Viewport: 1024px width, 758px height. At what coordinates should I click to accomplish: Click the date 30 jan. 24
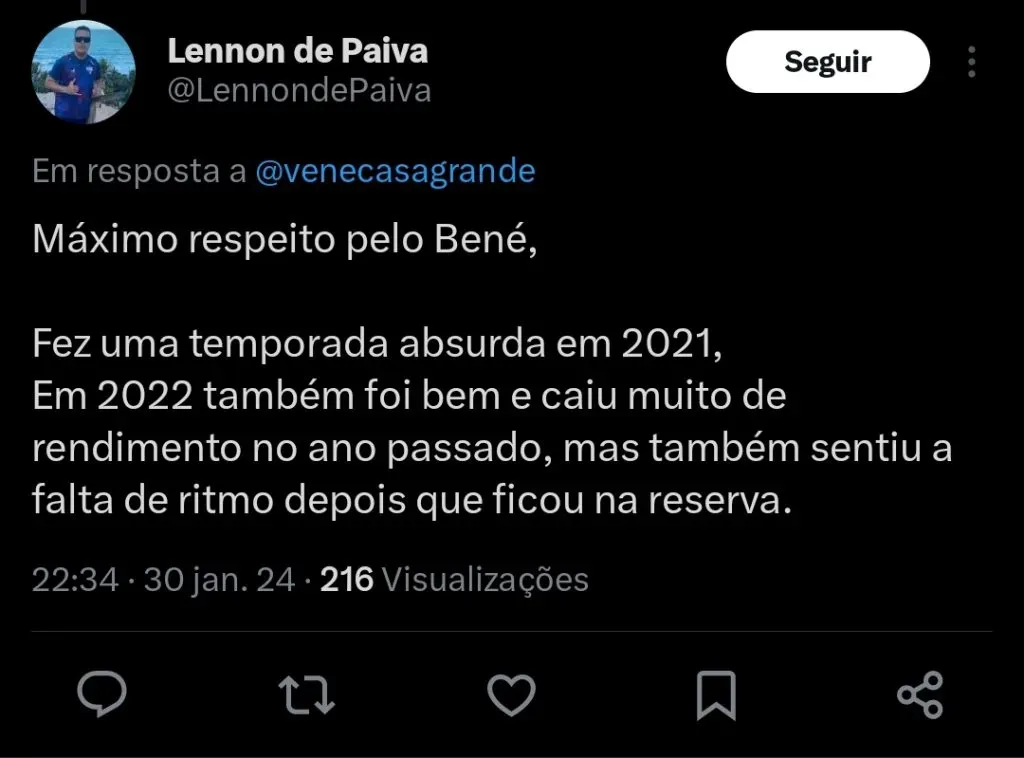point(219,579)
